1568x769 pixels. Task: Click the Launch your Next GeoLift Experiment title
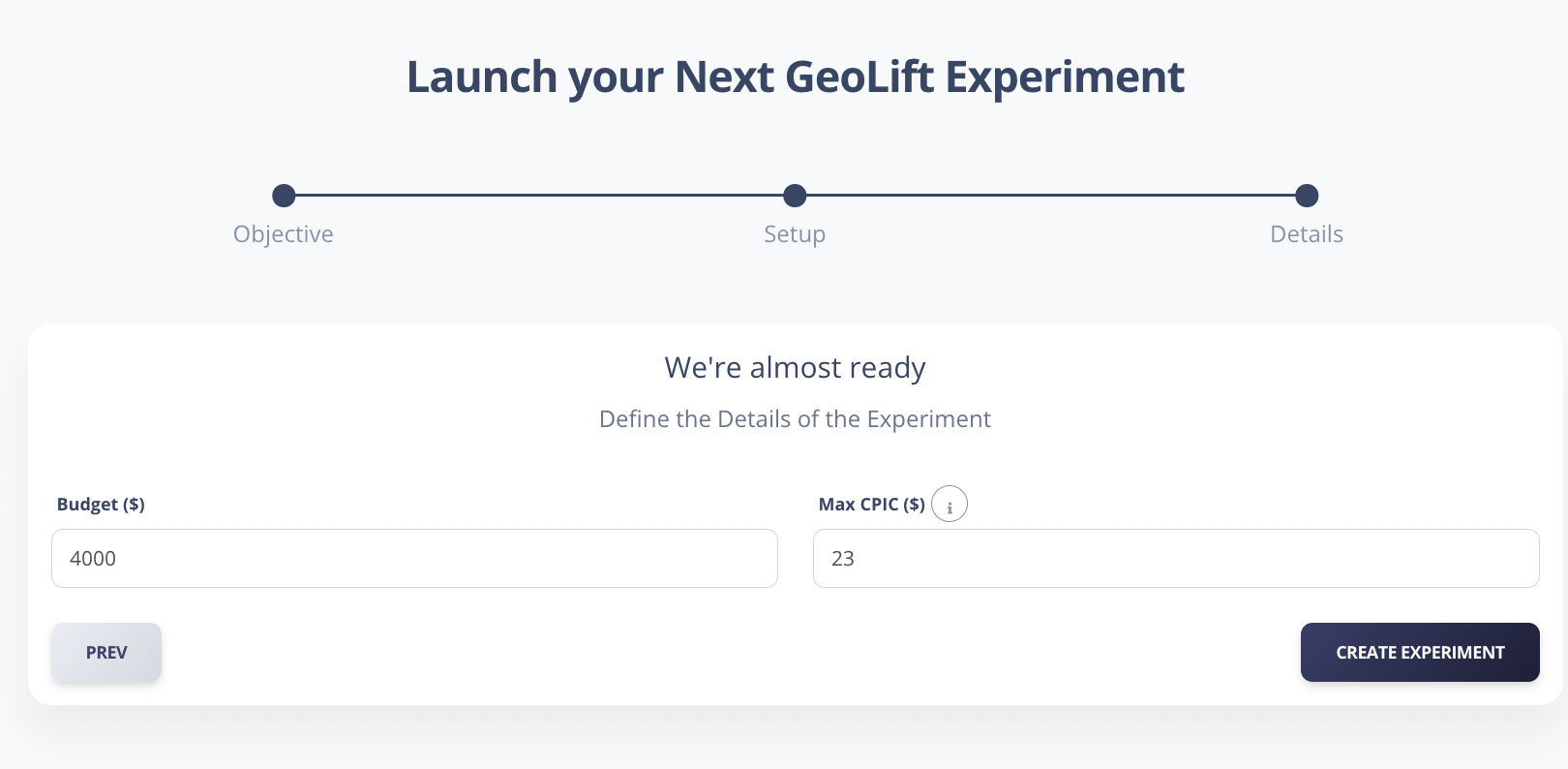795,77
